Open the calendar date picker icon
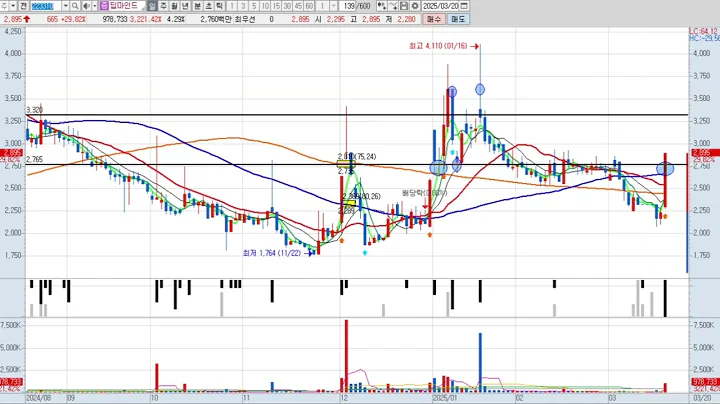Image resolution: width=720 pixels, height=404 pixels. point(464,6)
